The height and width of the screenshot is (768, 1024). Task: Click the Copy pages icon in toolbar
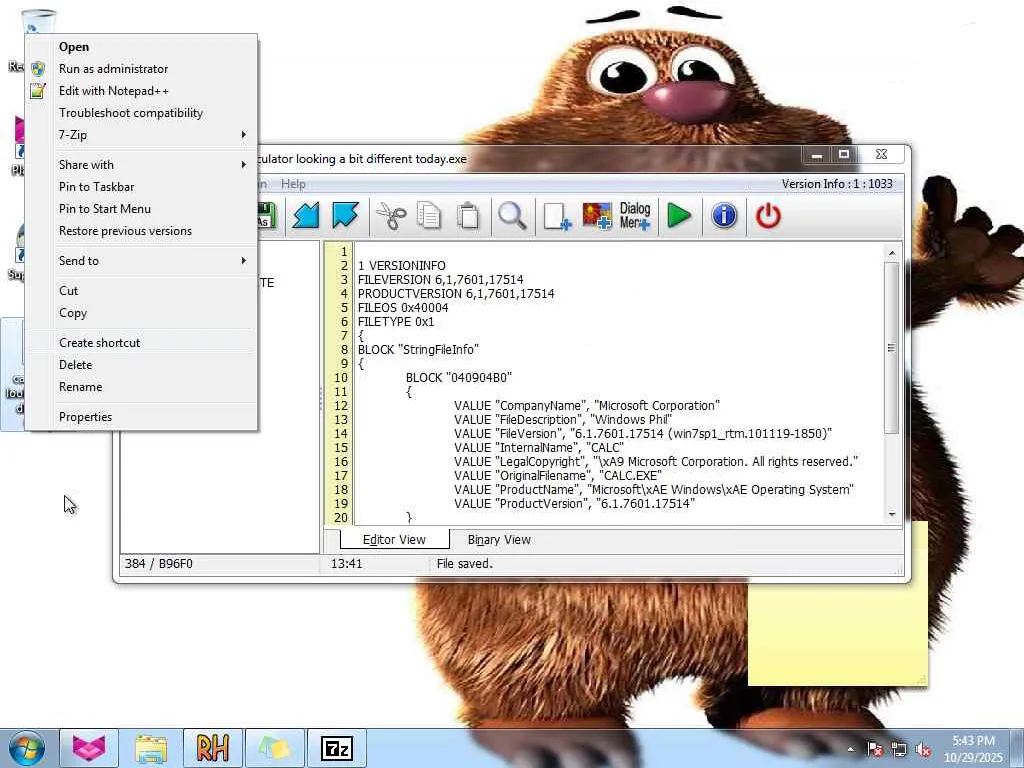click(x=429, y=216)
